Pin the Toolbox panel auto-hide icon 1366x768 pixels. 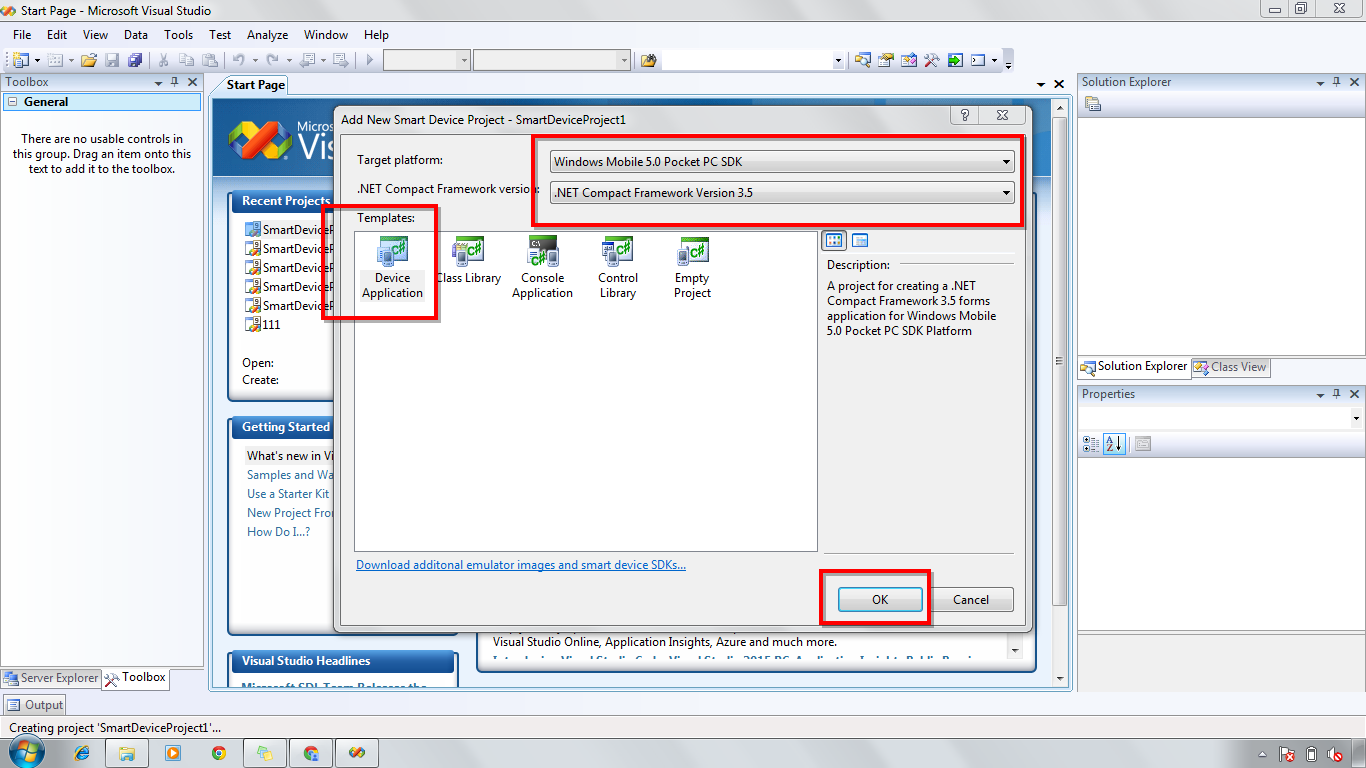[x=175, y=82]
